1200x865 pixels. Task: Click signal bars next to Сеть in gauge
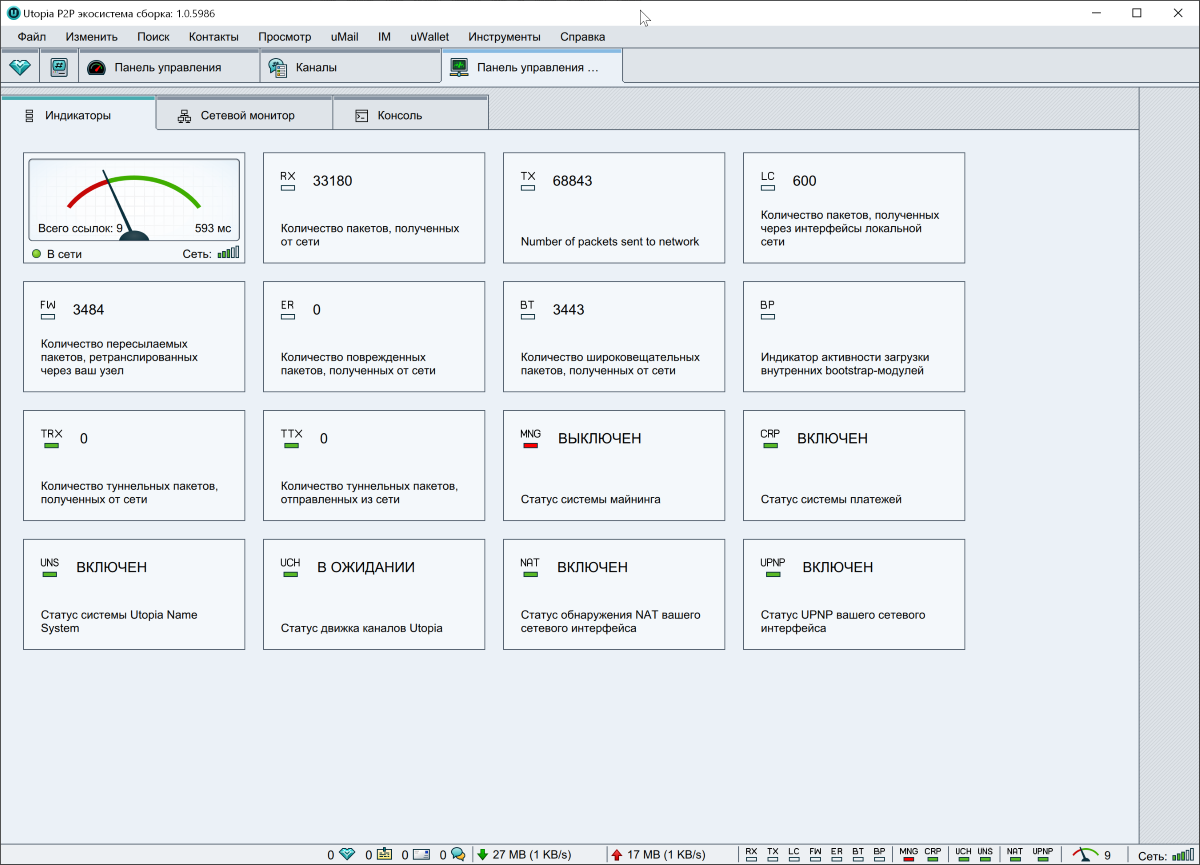click(229, 253)
